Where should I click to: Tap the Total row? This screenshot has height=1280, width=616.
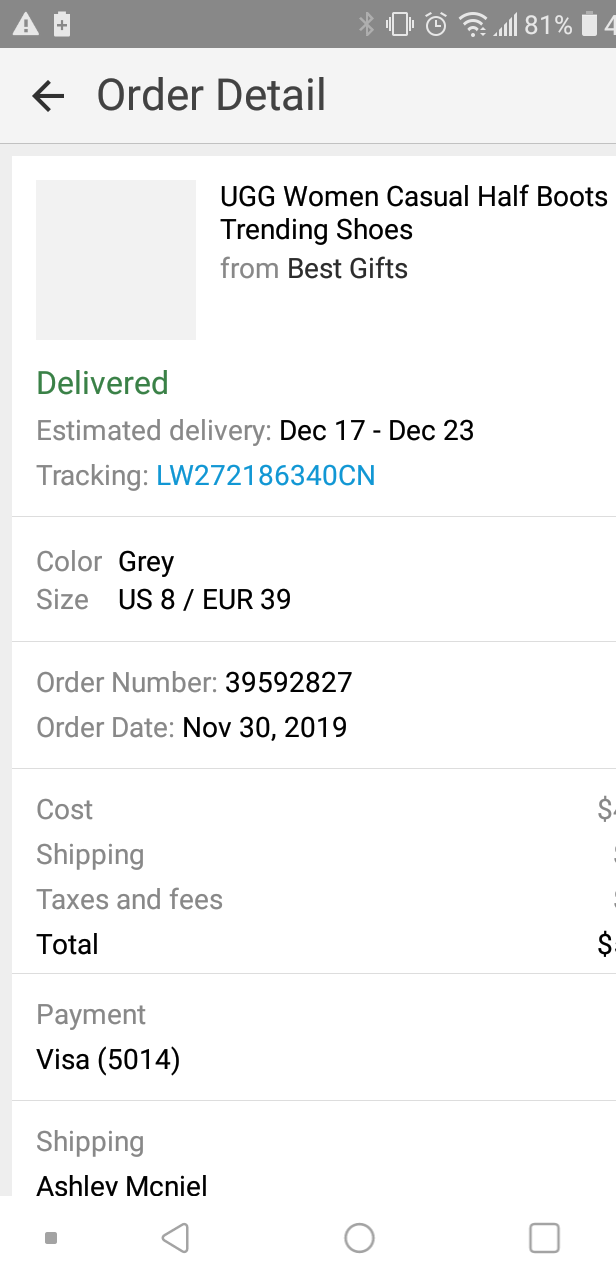click(314, 944)
